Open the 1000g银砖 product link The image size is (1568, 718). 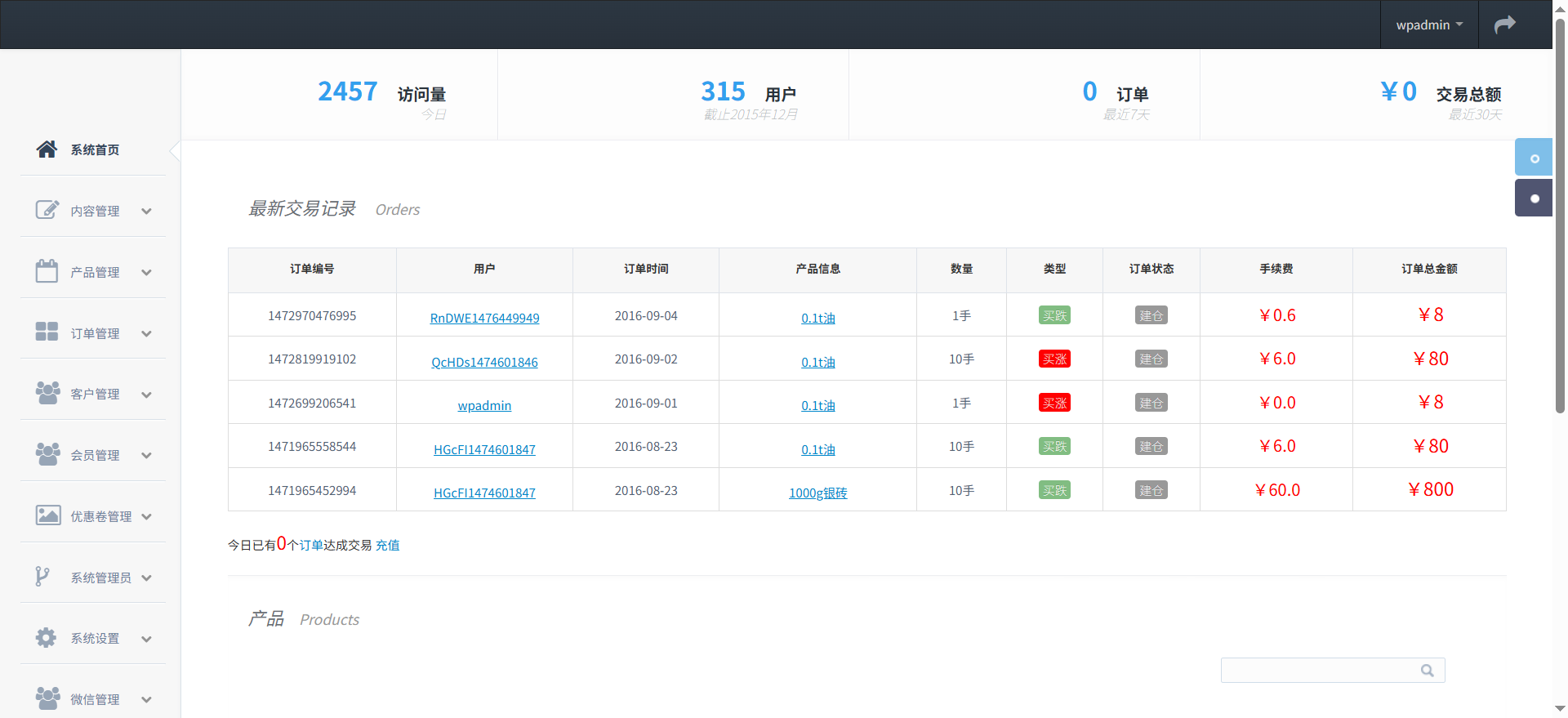(817, 493)
